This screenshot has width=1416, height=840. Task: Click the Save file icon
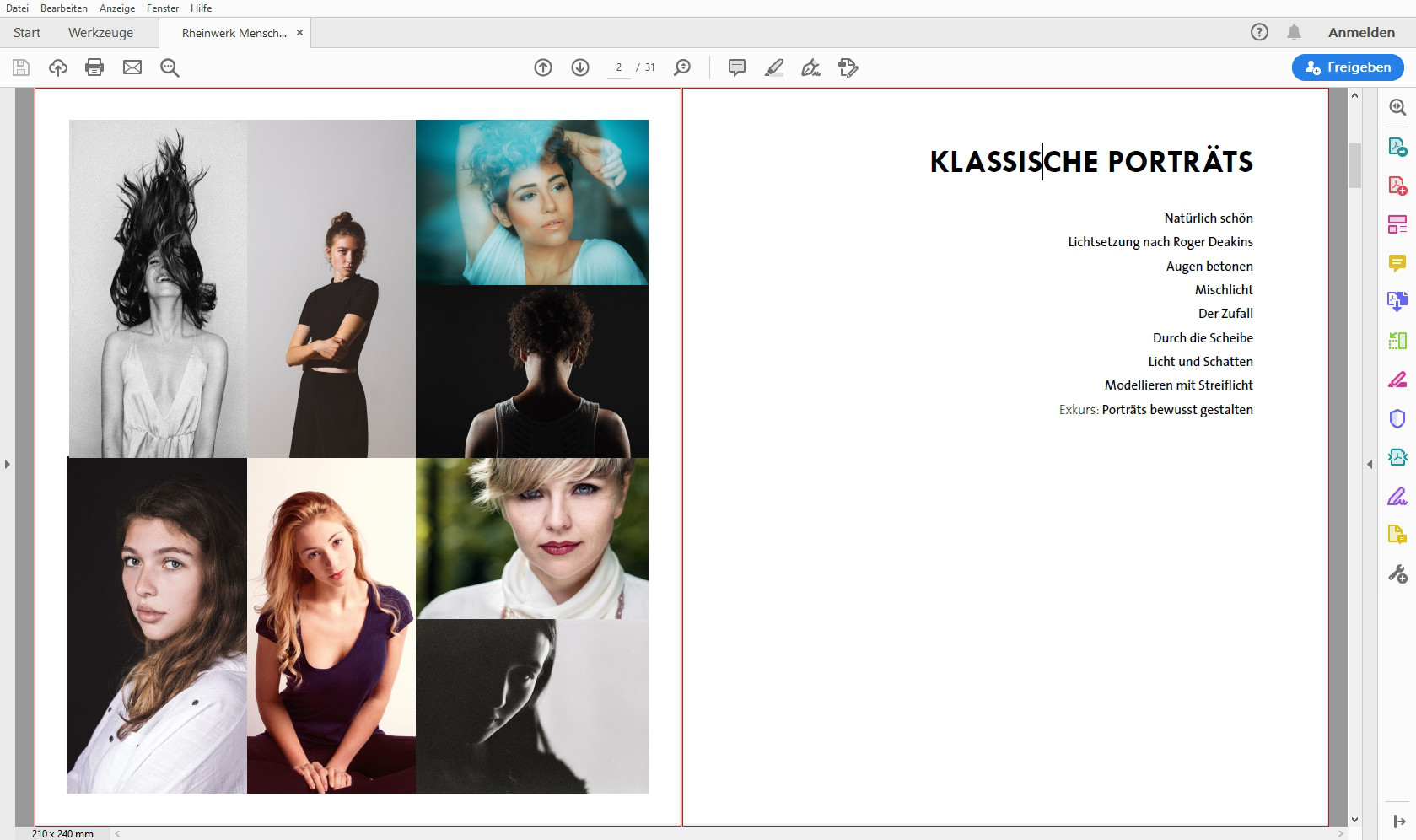click(21, 67)
